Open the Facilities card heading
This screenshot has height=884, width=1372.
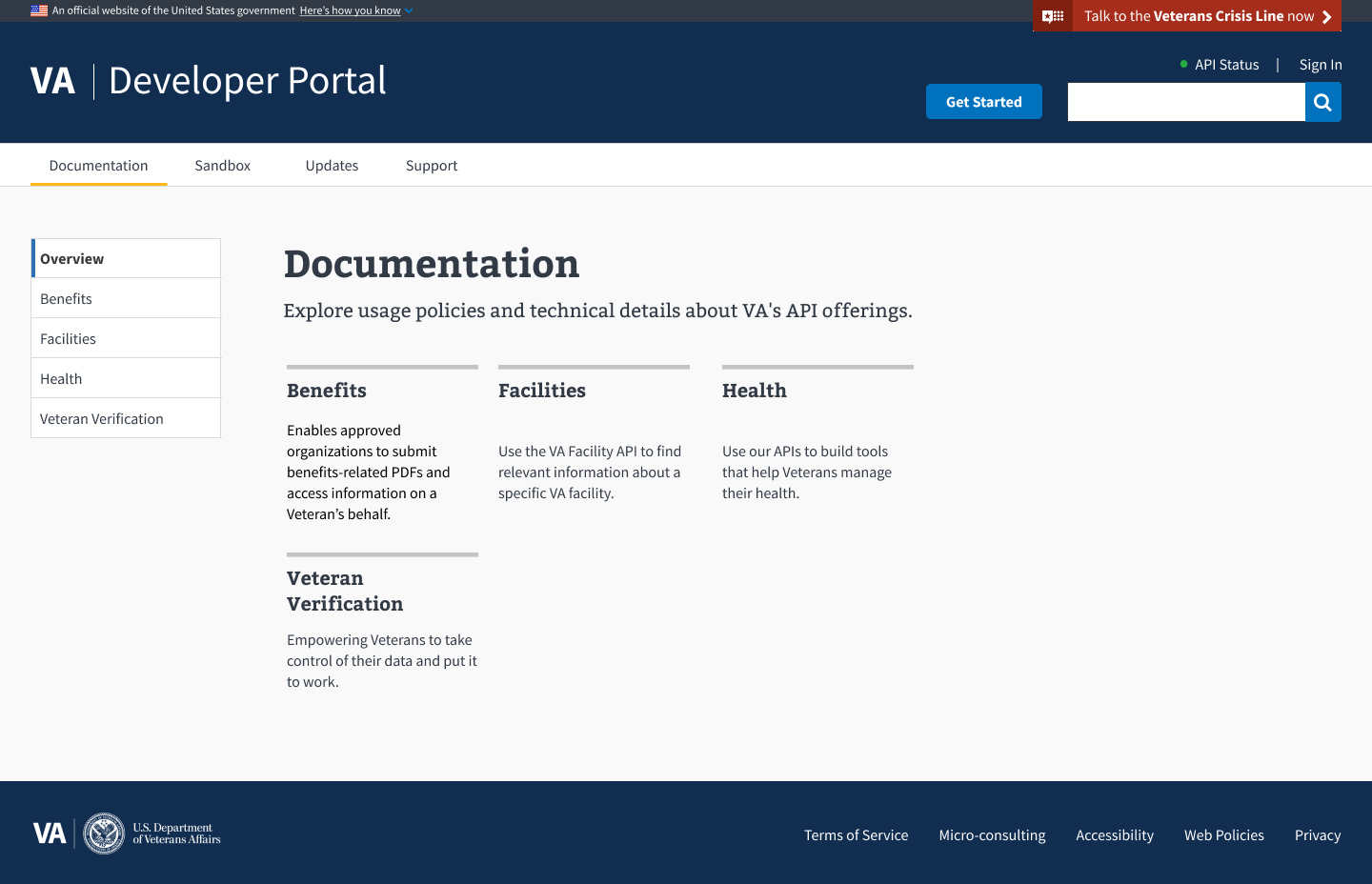tap(542, 391)
